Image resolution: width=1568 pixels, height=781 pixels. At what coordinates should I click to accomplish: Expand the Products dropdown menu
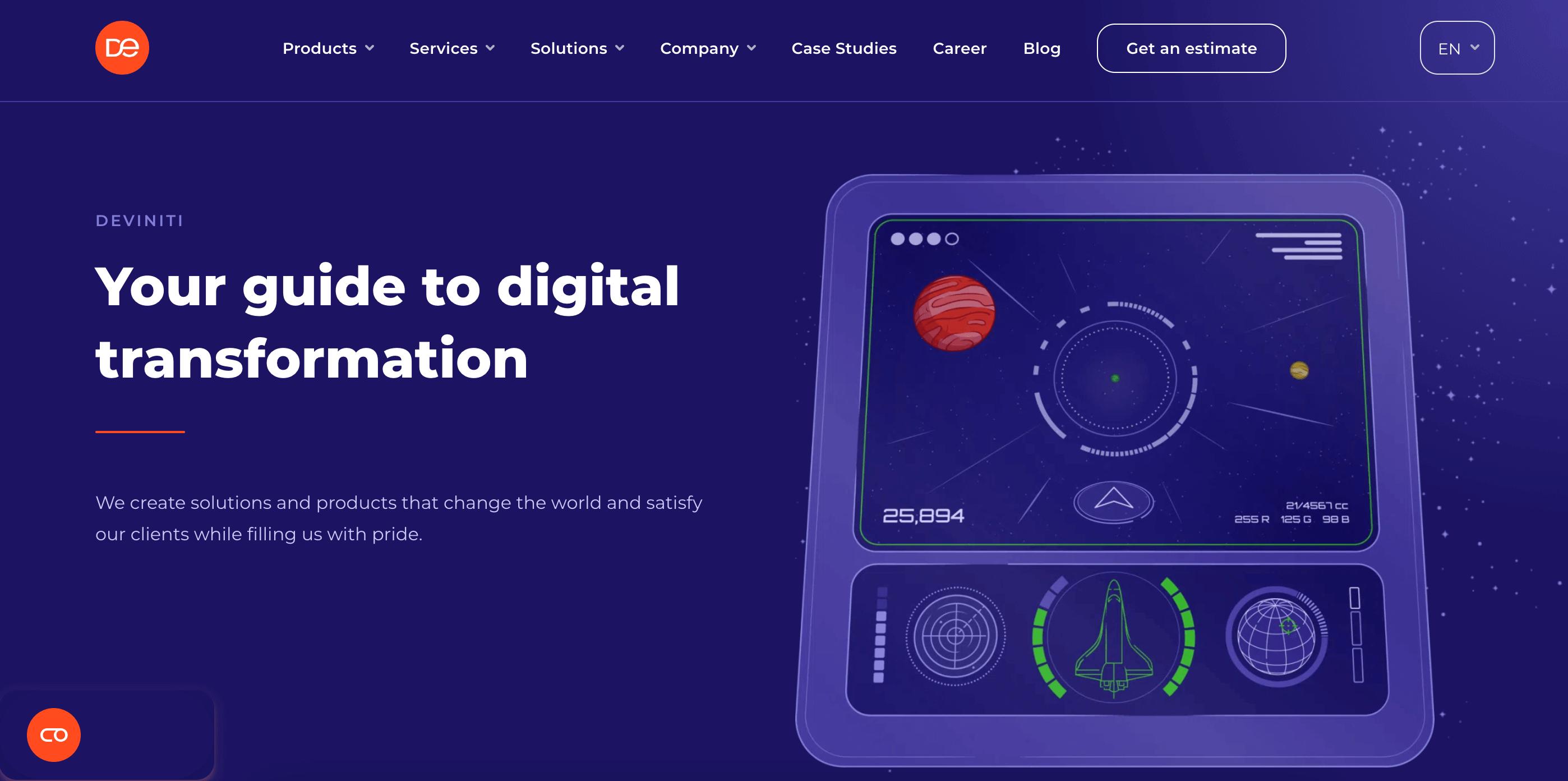click(327, 47)
